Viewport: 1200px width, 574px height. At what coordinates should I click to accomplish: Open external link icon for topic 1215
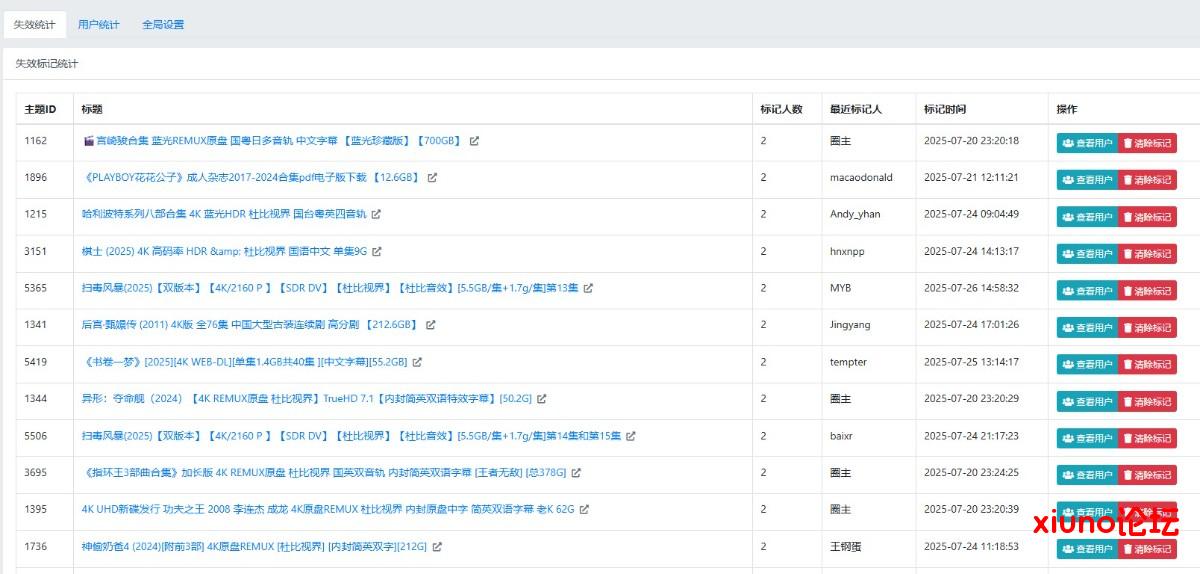point(376,215)
